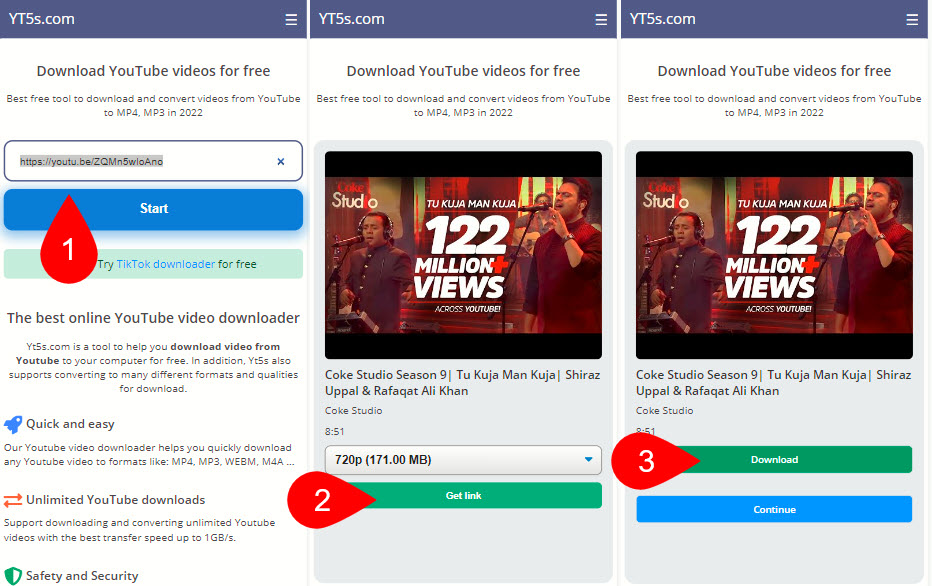The height and width of the screenshot is (586, 932).
Task: Click the video title in the middle panel
Action: click(x=462, y=383)
